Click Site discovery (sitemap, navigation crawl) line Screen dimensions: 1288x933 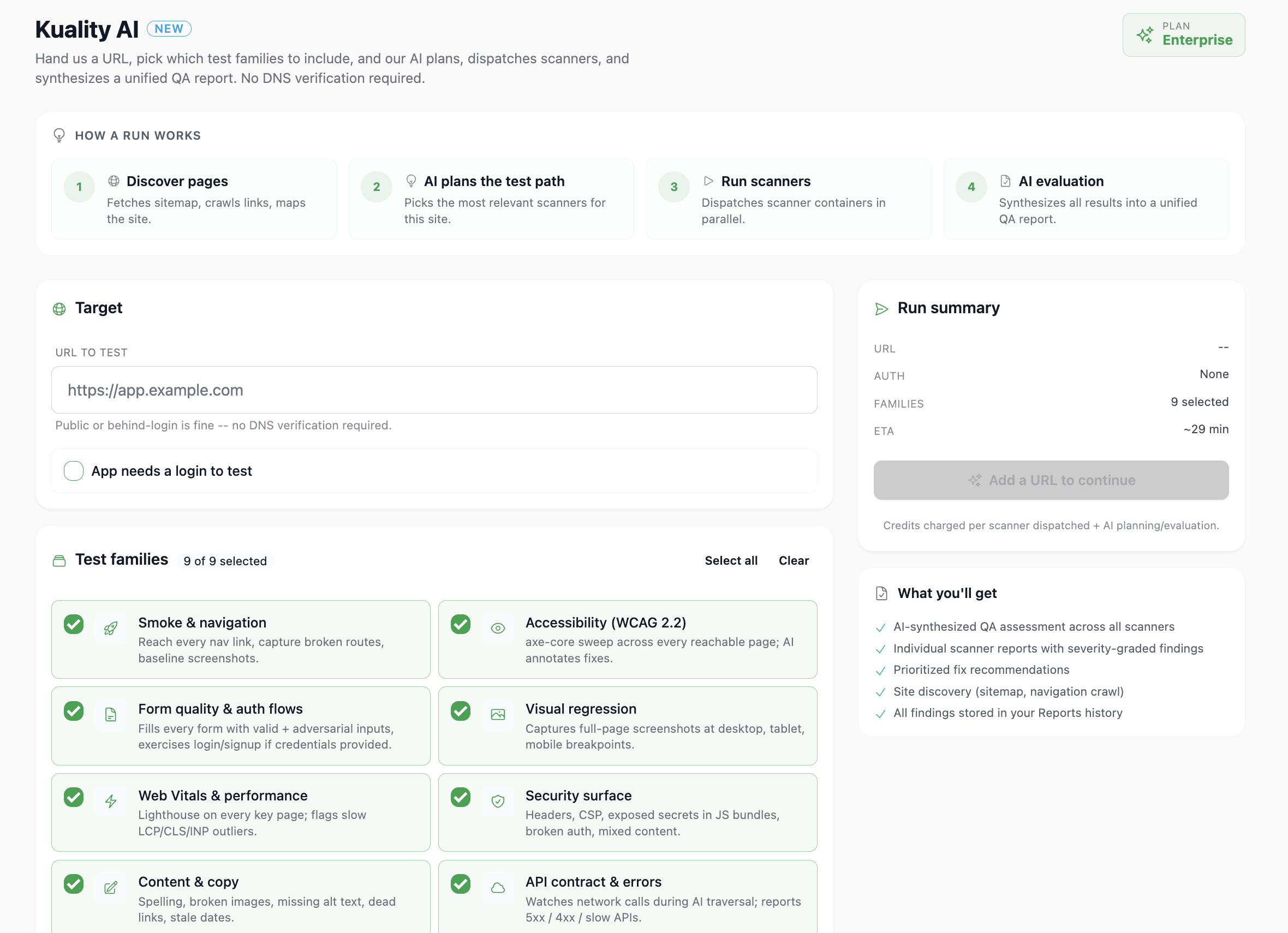tap(1009, 692)
